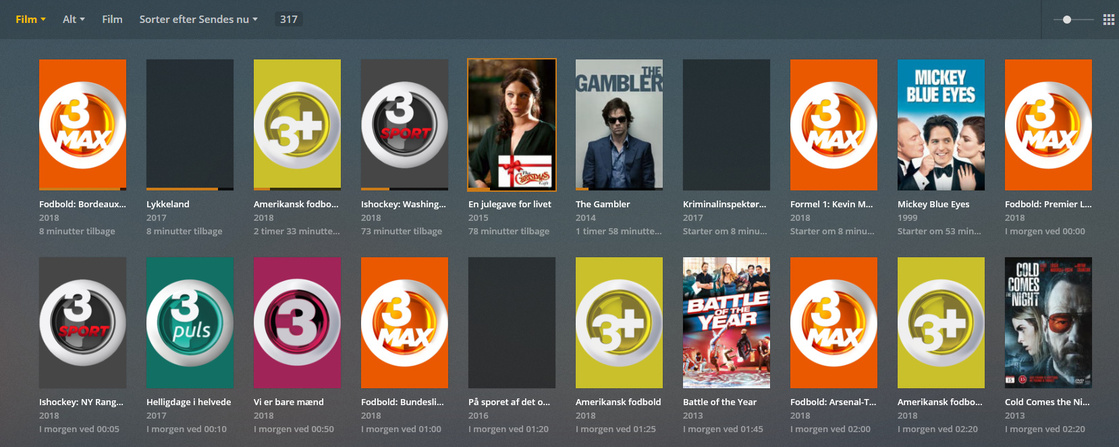The image size is (1119, 447).
Task: Open Mickey Blue Eyes poster
Action: [x=941, y=125]
